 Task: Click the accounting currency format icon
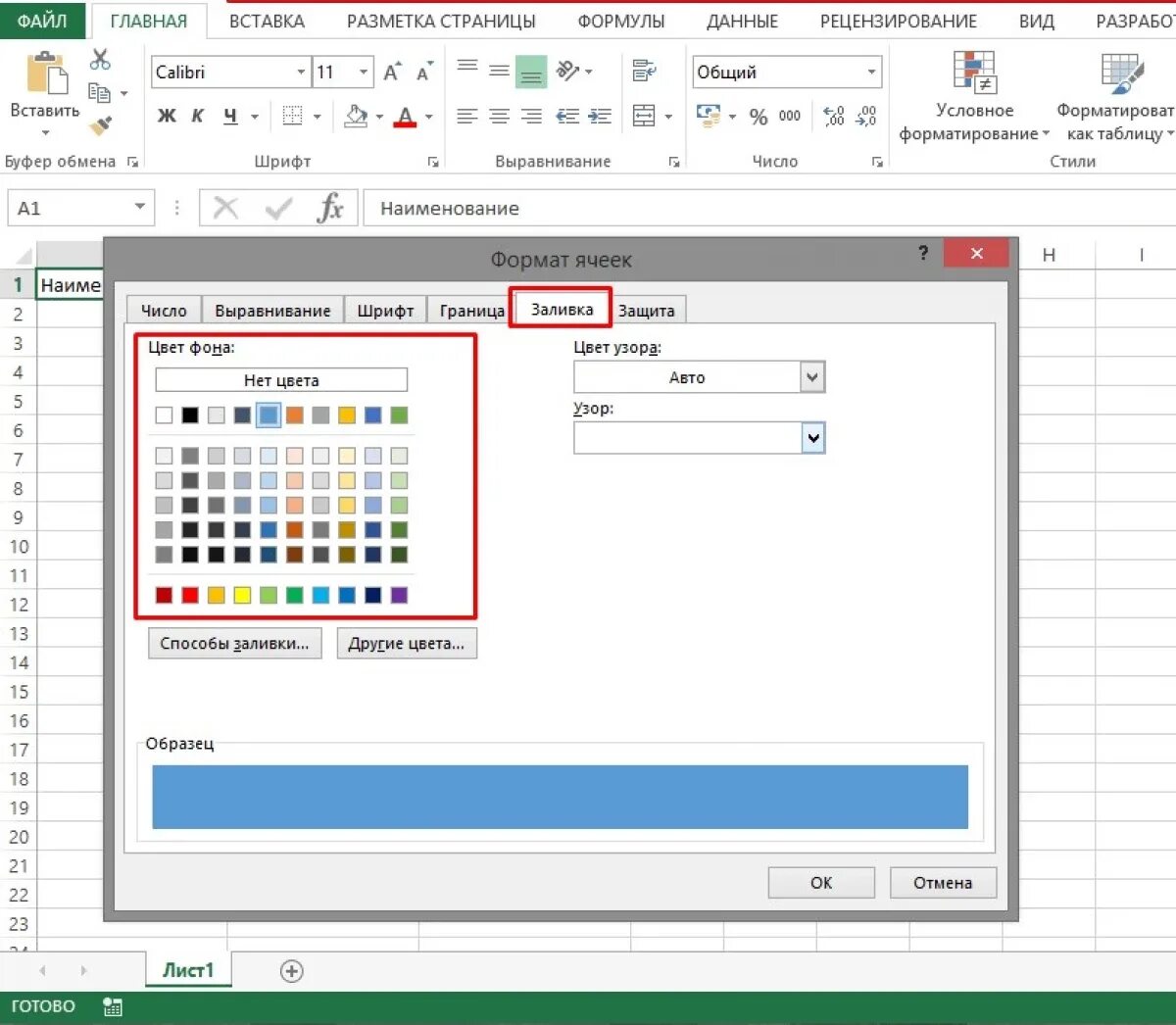click(708, 116)
